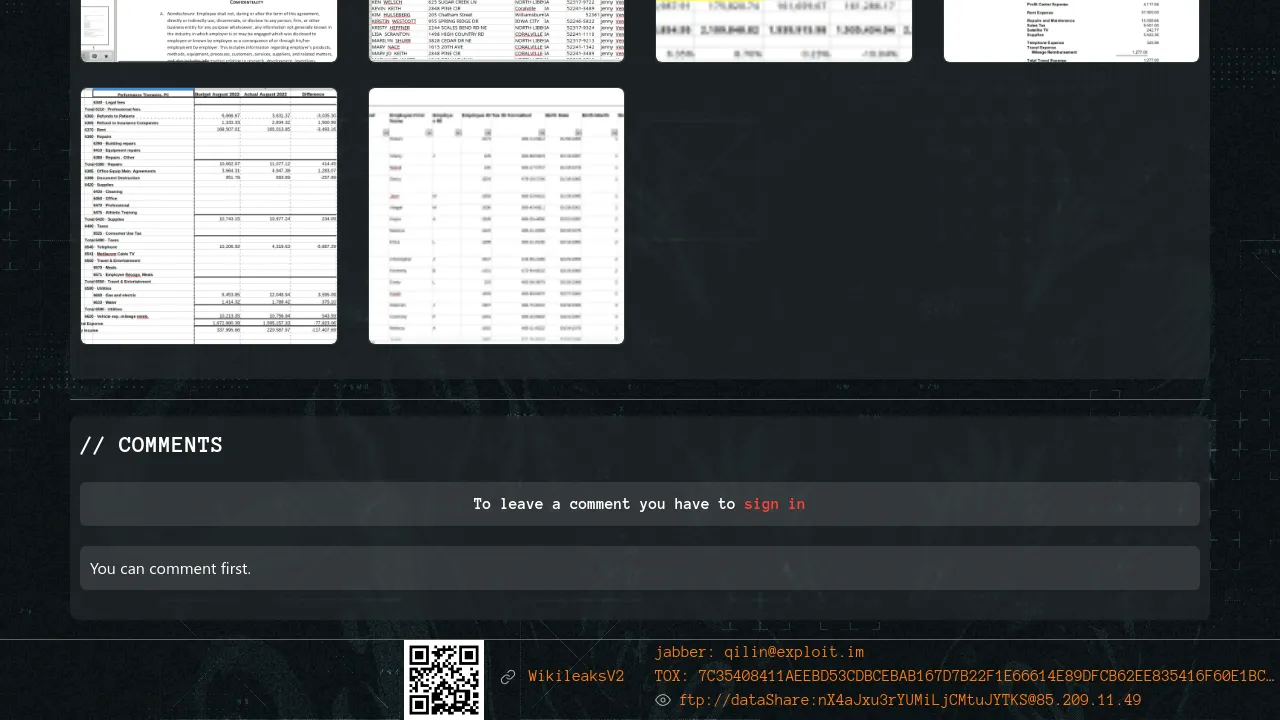Open the expense summary thumbnail at top right

point(1071,30)
